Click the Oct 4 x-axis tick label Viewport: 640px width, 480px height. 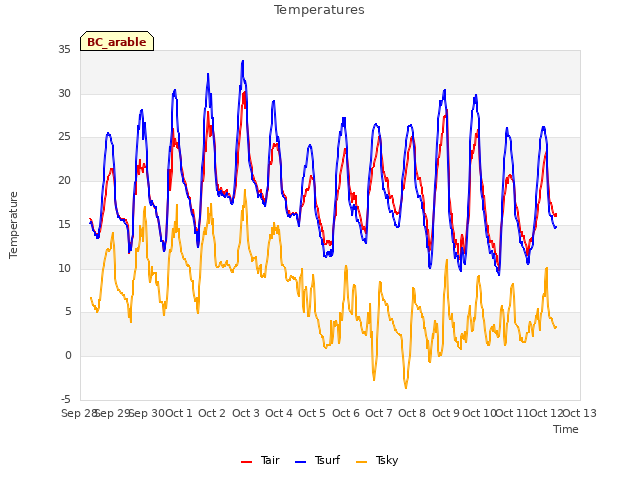coord(279,413)
